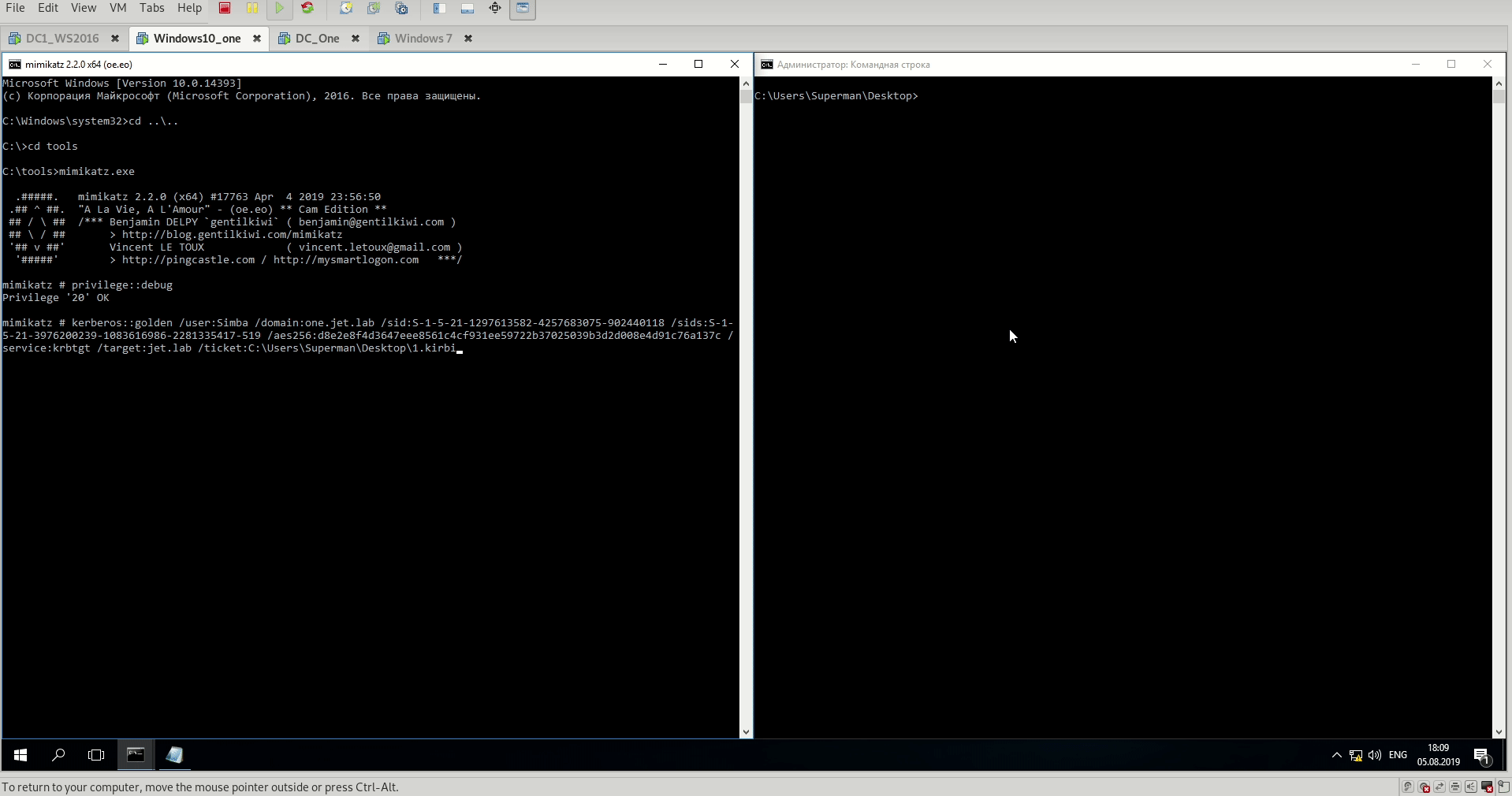1512x796 pixels.
Task: Click the mimikatz window title bar icon
Action: pyautogui.click(x=14, y=65)
